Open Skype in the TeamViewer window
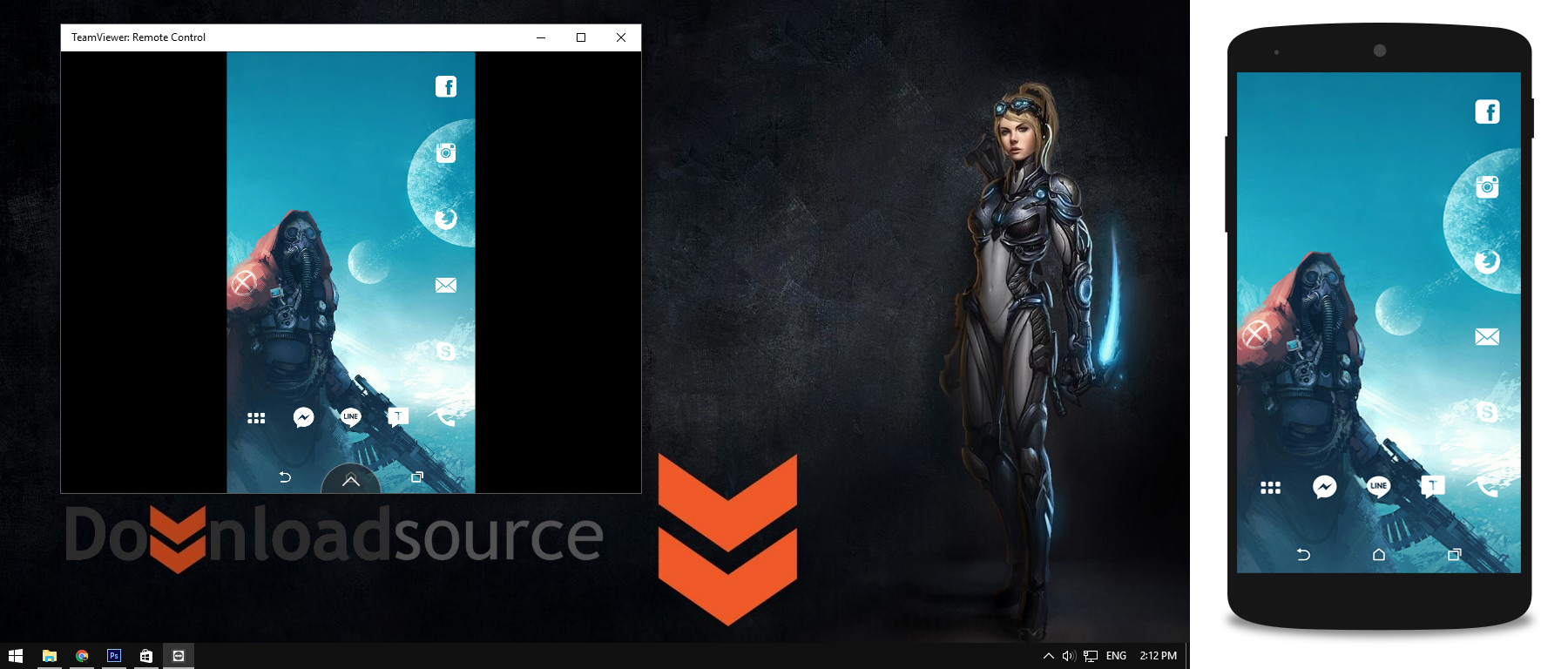The height and width of the screenshot is (669, 1568). point(446,351)
